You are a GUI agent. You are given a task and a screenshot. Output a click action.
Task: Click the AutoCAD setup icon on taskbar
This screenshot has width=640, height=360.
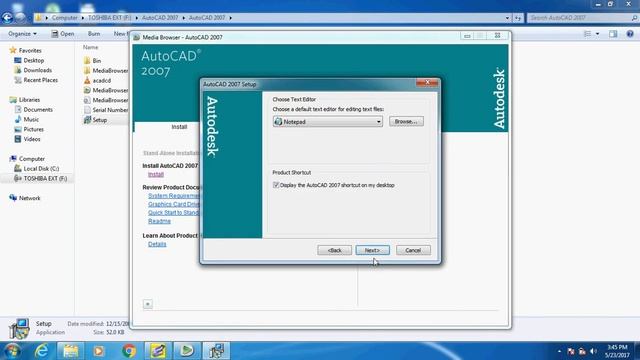pos(216,351)
